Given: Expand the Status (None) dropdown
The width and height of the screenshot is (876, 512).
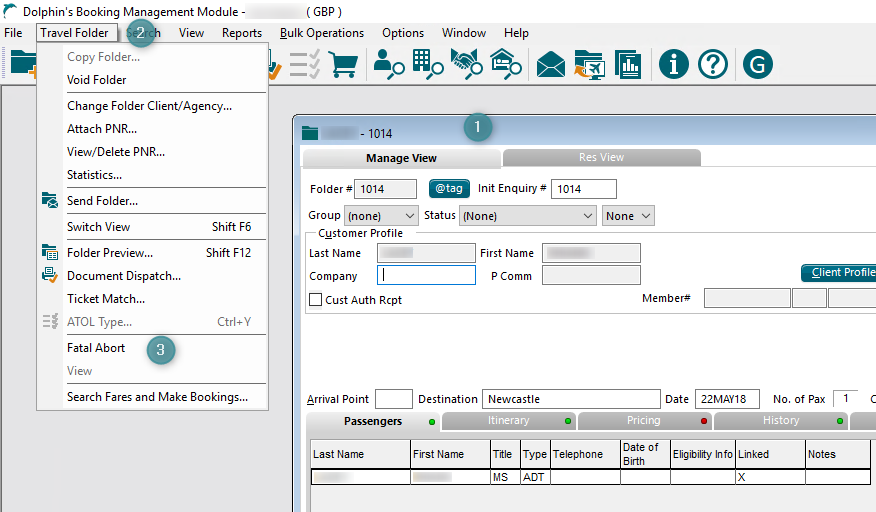Looking at the screenshot, I should [527, 216].
